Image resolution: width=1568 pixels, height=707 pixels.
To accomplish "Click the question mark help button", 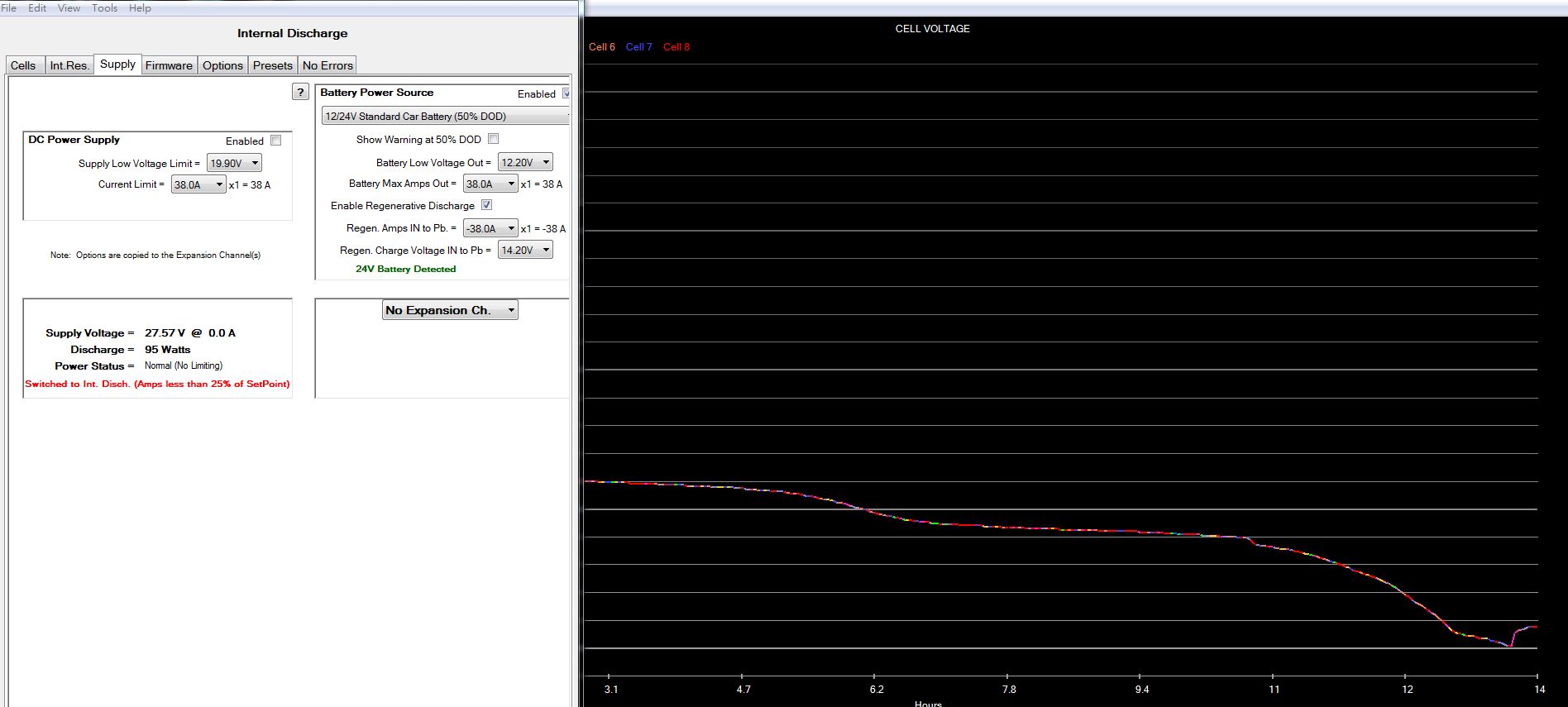I will tap(300, 92).
